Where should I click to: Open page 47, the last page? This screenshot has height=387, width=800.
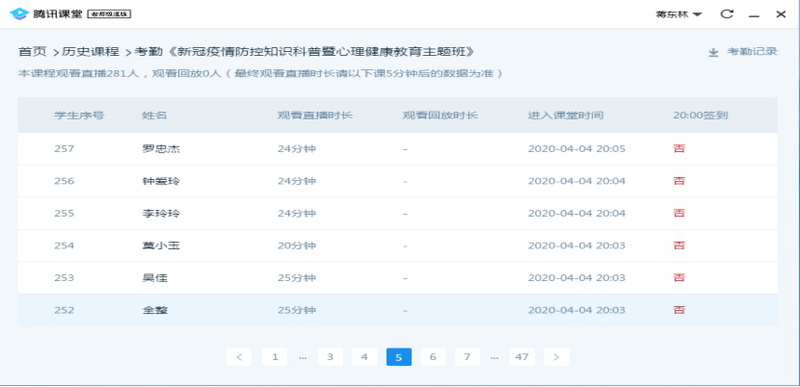(x=522, y=357)
